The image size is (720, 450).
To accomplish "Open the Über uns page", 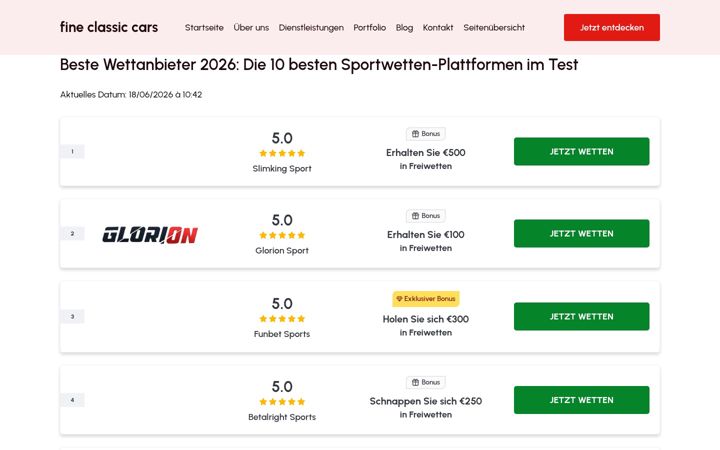I will point(251,28).
